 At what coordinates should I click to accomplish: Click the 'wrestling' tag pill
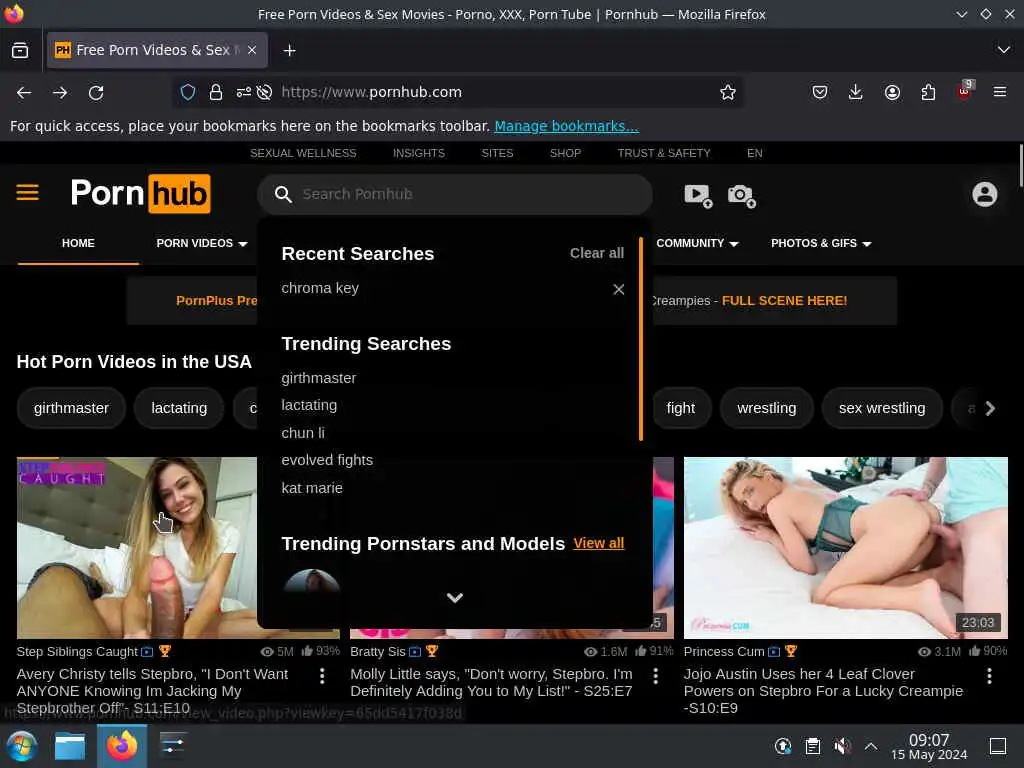click(767, 408)
